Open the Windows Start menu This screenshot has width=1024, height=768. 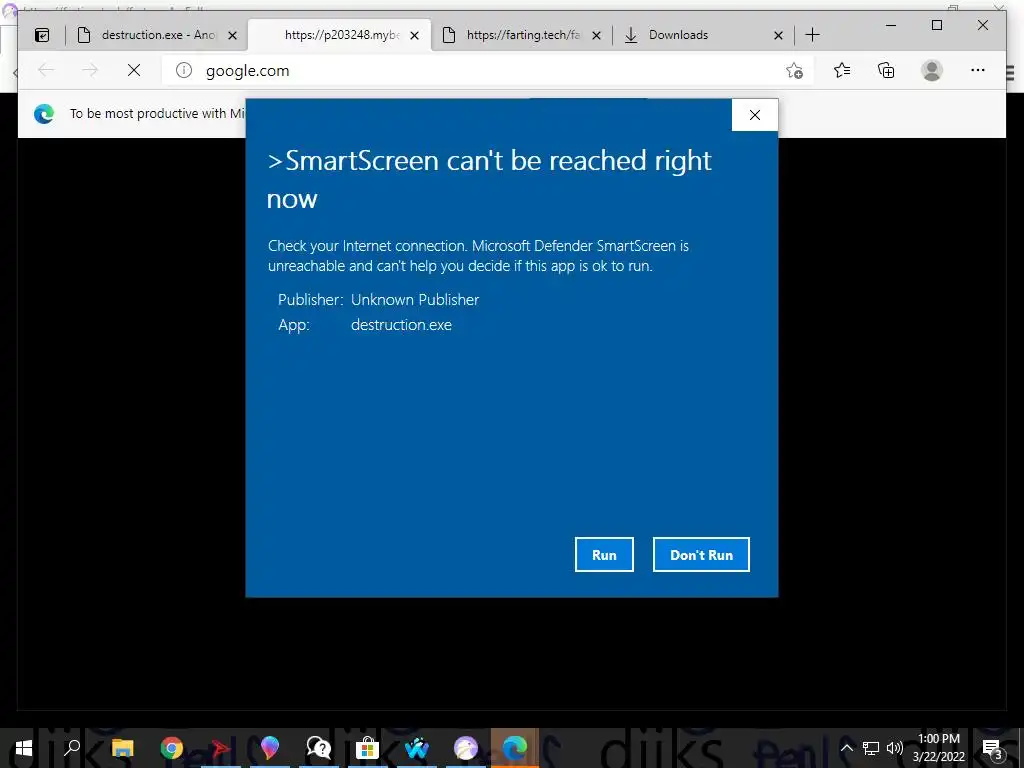24,748
